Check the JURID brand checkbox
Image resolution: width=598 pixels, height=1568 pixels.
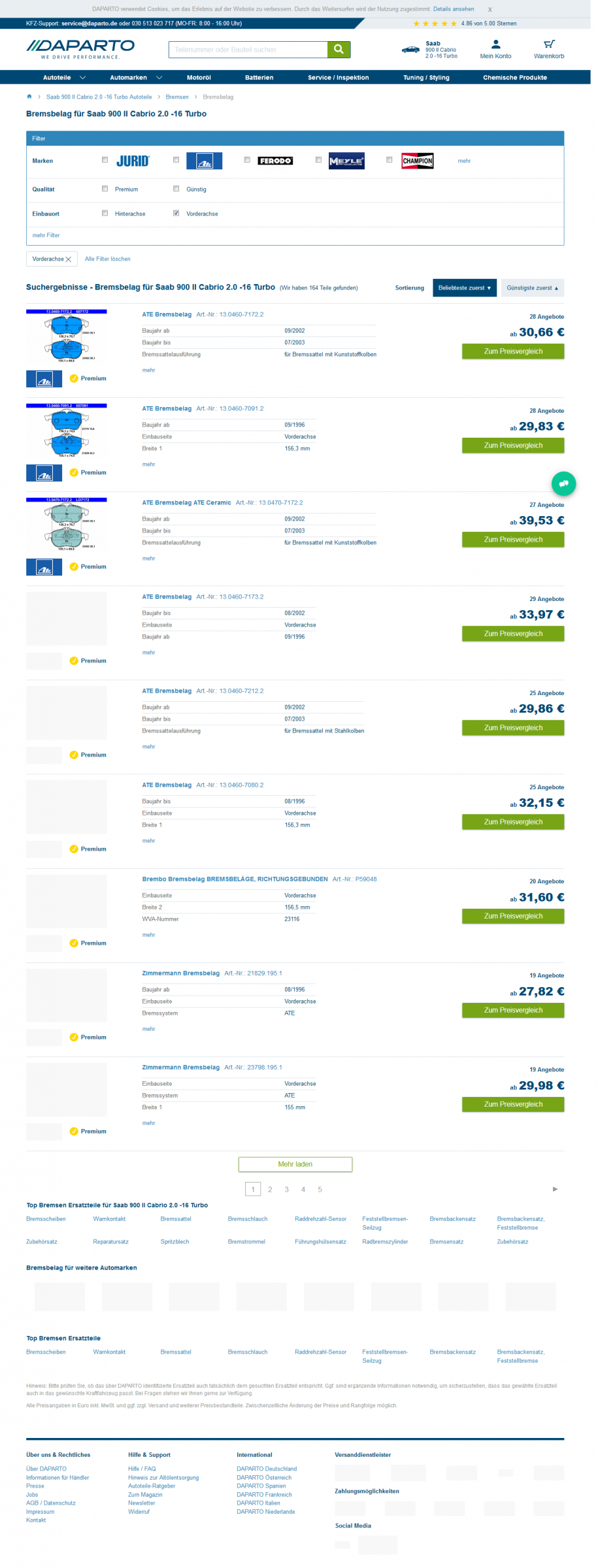[x=105, y=160]
